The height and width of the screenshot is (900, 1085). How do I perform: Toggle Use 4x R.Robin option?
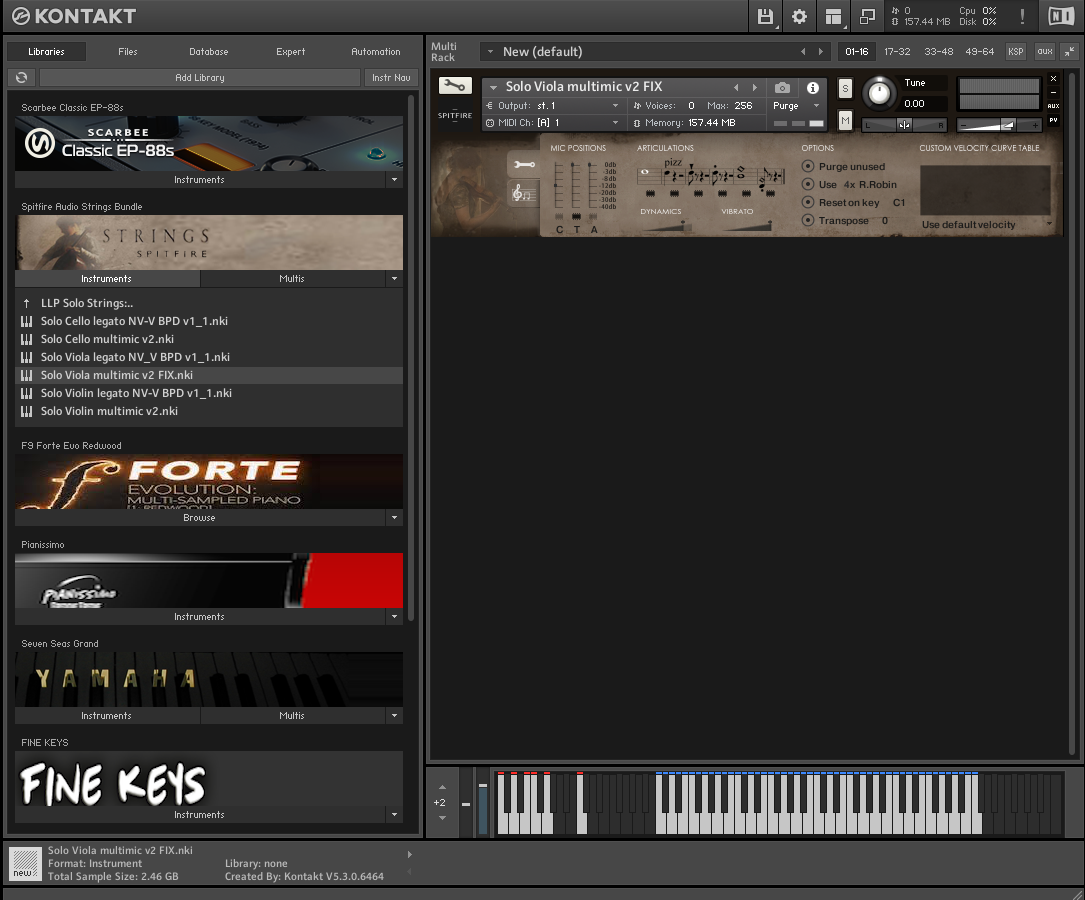808,184
